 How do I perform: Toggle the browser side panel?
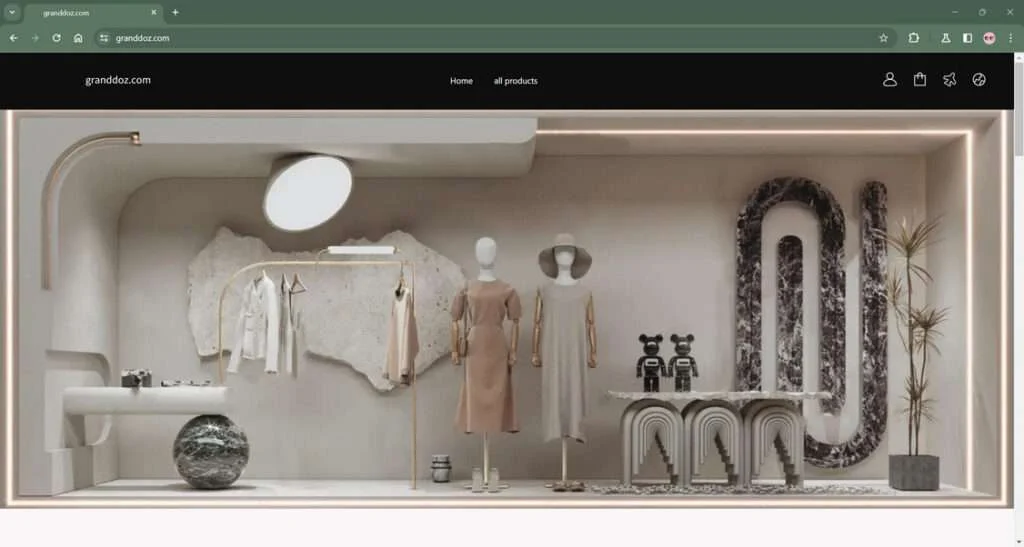point(967,38)
